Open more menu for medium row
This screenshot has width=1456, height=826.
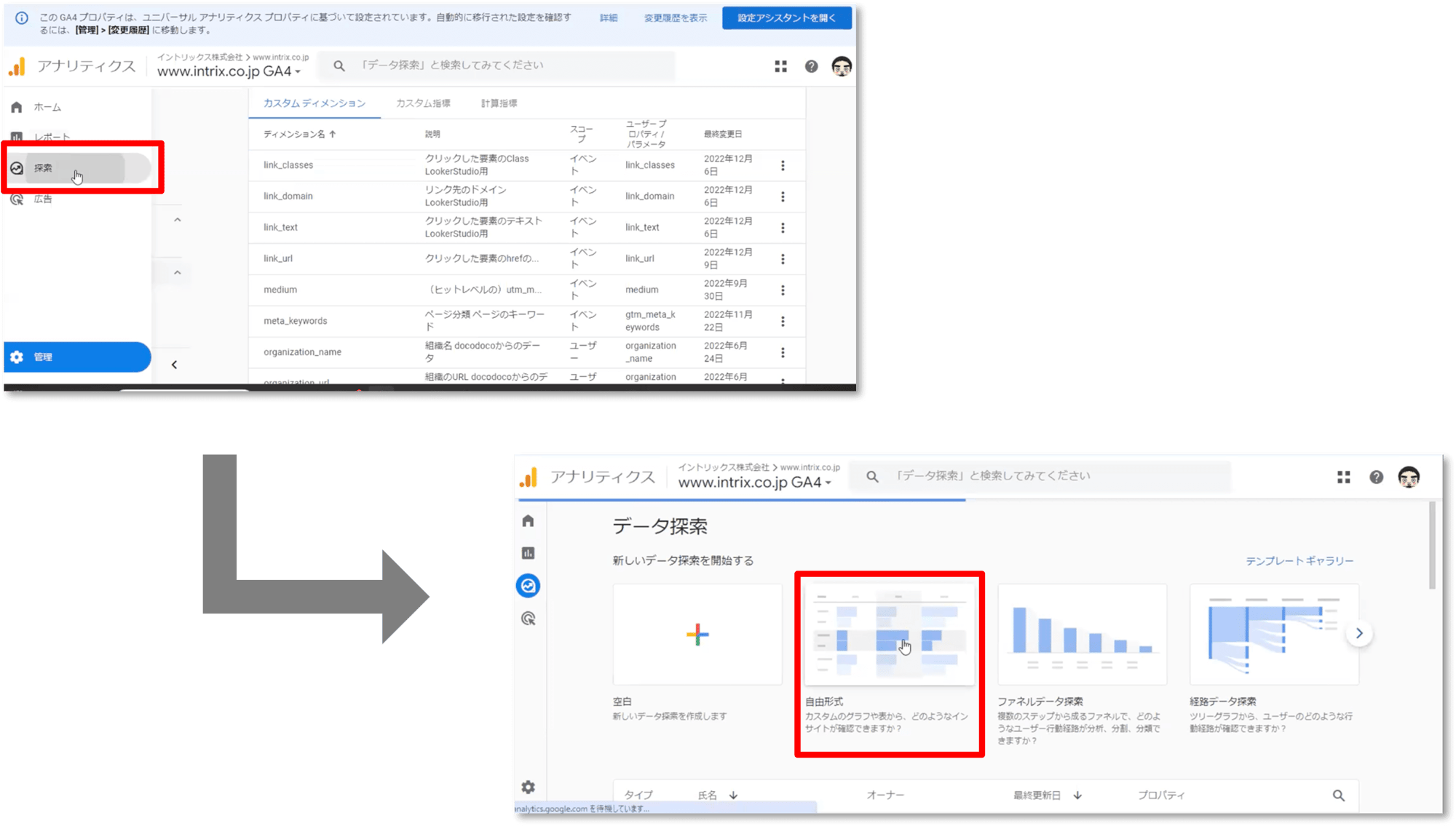pyautogui.click(x=783, y=290)
